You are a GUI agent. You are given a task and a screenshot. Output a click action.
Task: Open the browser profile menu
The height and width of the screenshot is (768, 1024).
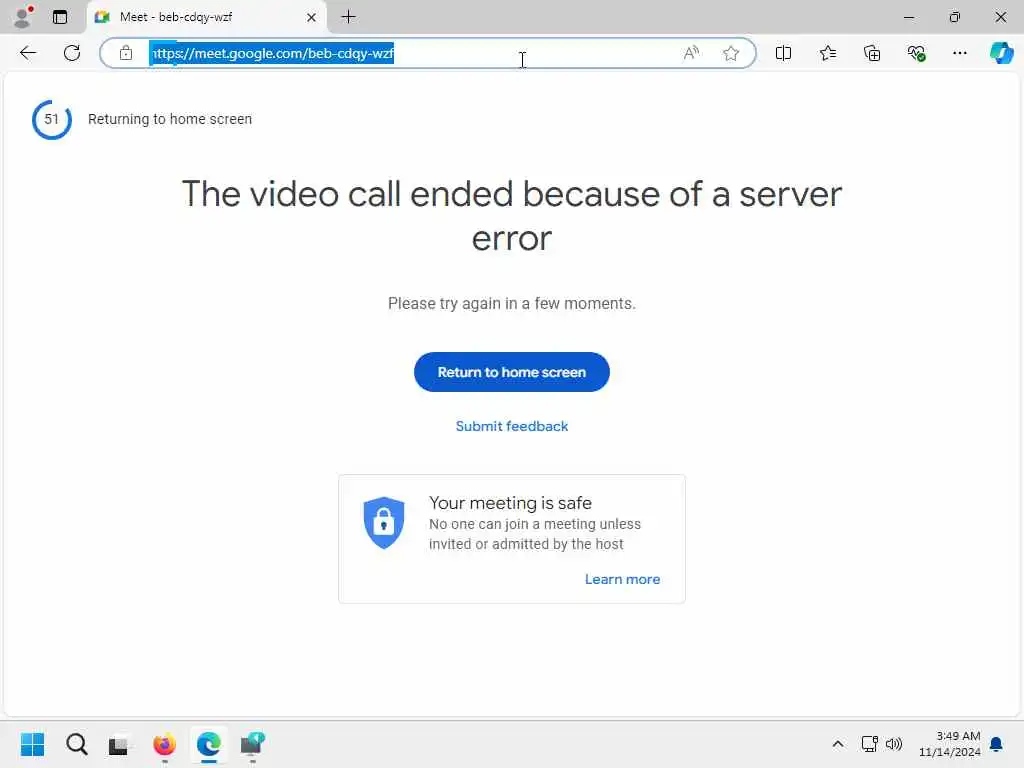[23, 17]
